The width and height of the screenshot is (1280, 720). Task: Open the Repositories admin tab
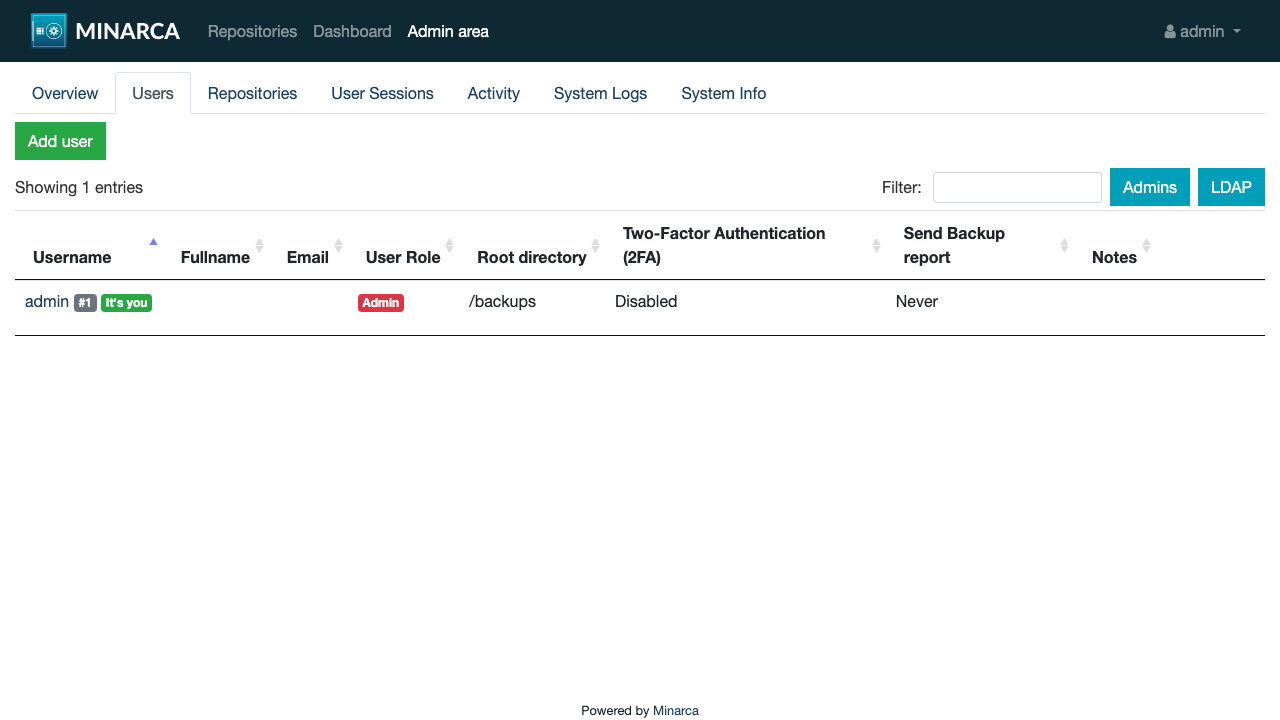[252, 93]
